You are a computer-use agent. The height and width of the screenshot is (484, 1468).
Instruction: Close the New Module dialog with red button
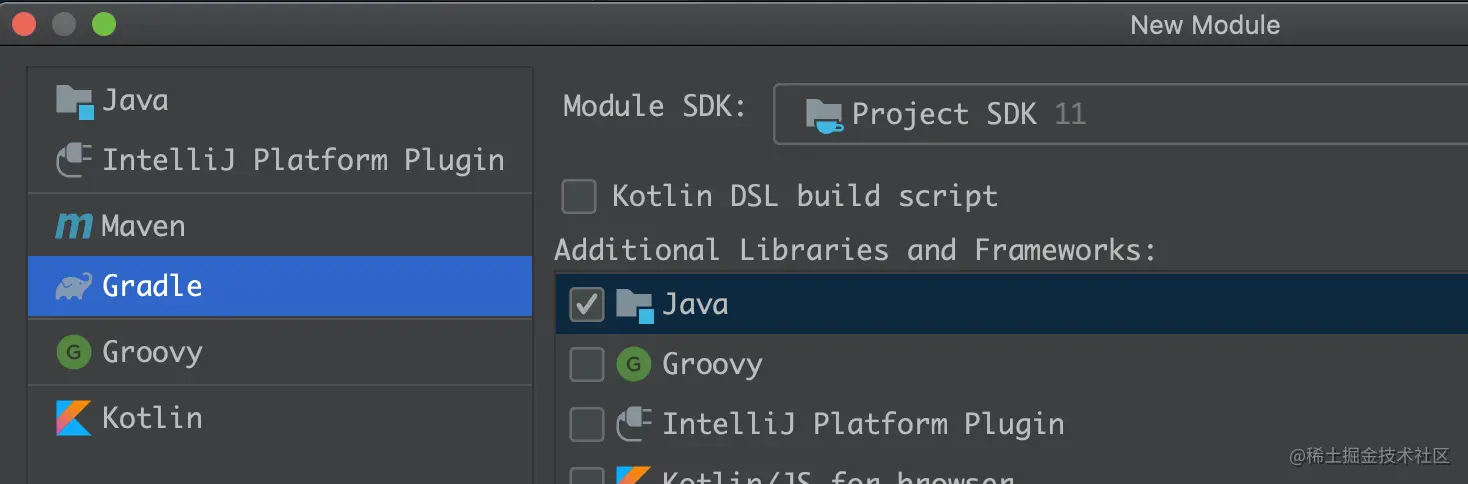click(24, 25)
